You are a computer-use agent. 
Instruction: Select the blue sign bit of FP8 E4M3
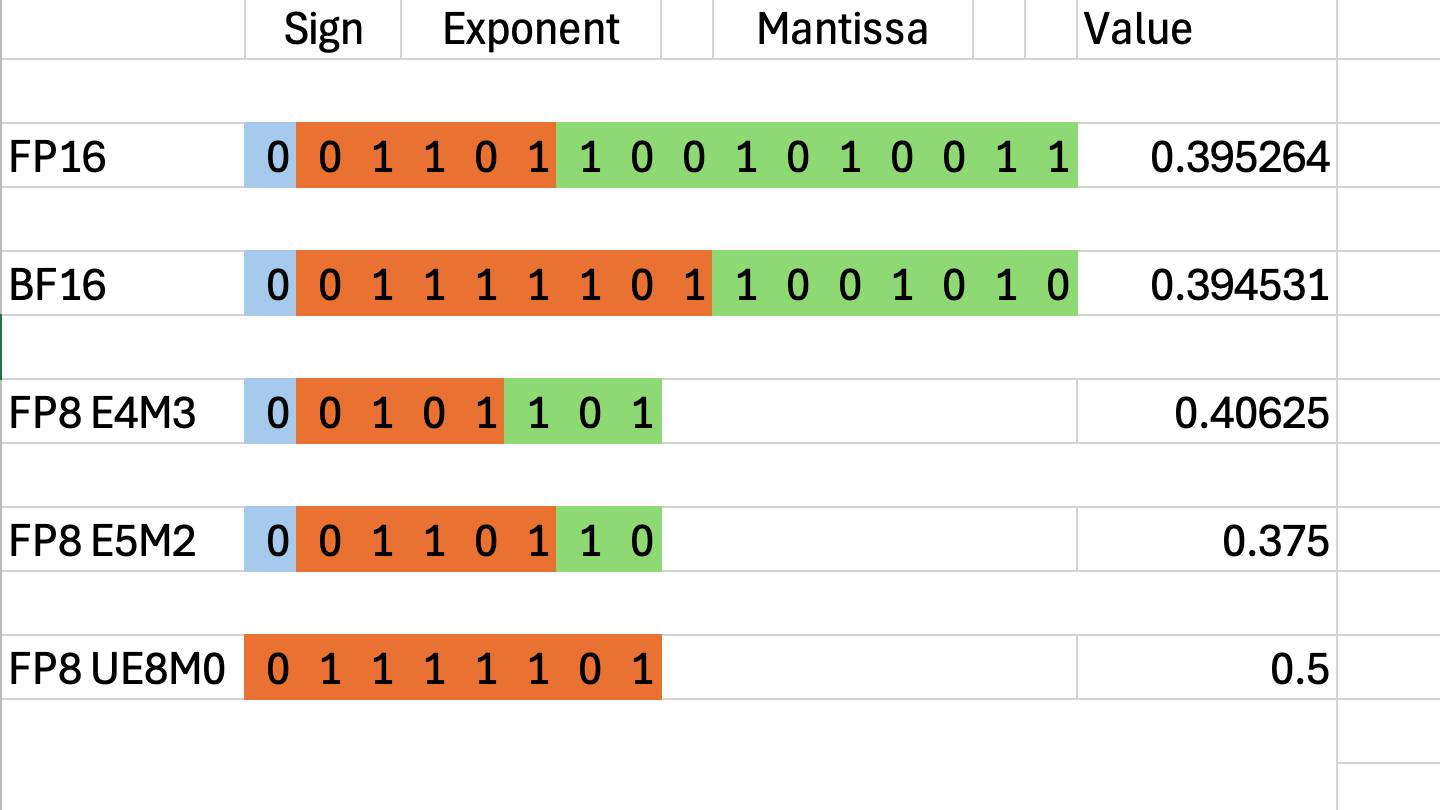click(x=271, y=412)
